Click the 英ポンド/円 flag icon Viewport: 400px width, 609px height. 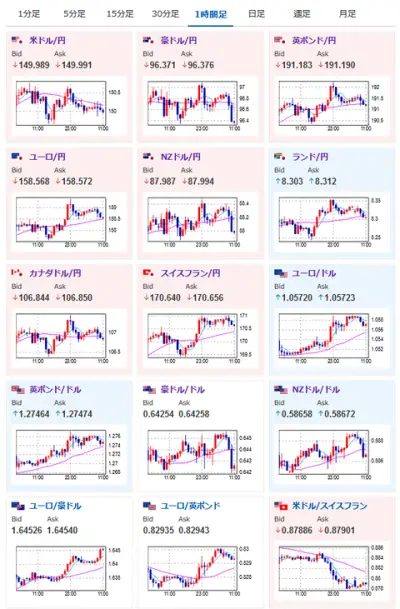280,40
